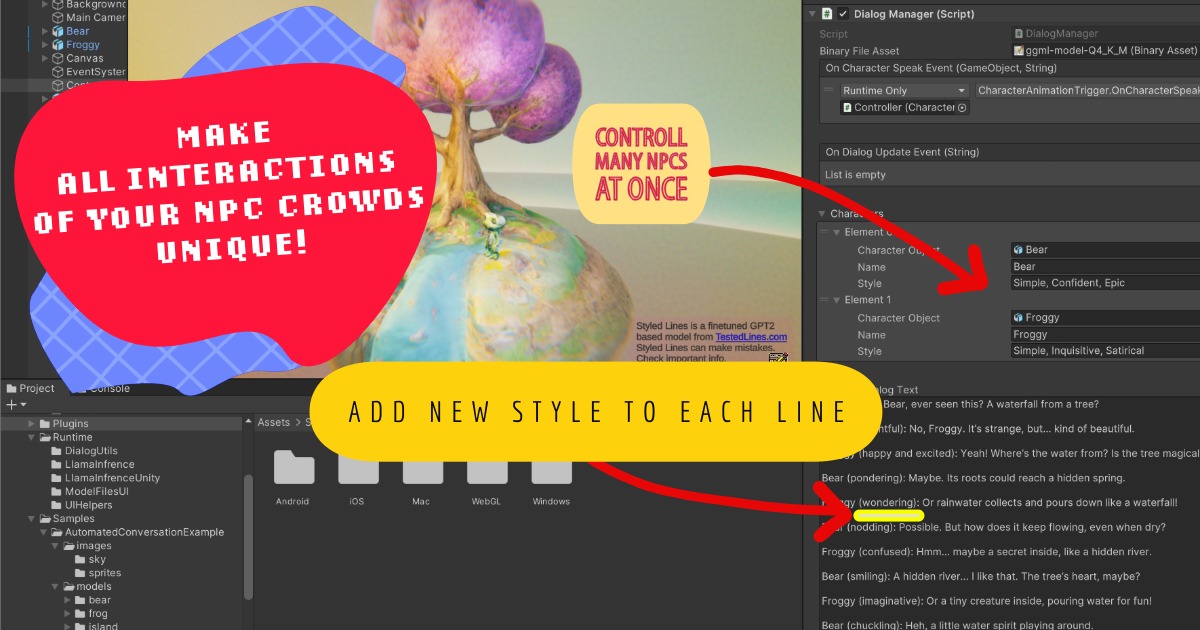Click the drag handle beside Element 0

pos(825,232)
